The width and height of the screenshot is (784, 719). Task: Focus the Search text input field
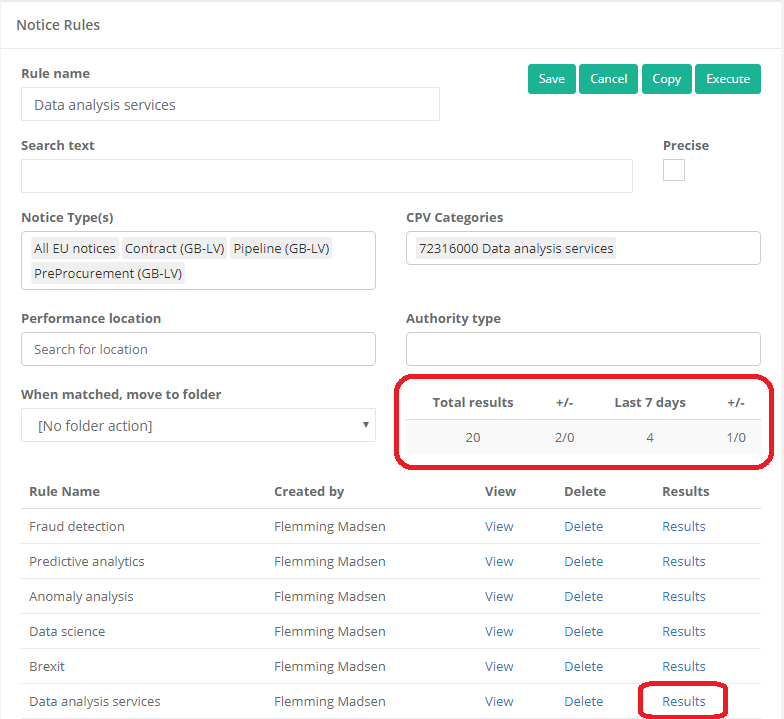pyautogui.click(x=326, y=176)
